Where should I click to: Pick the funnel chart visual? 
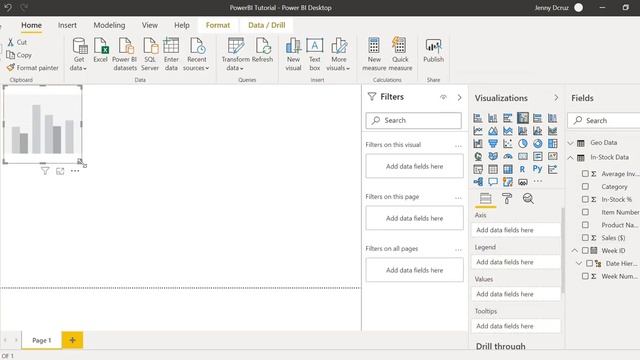pyautogui.click(x=493, y=144)
